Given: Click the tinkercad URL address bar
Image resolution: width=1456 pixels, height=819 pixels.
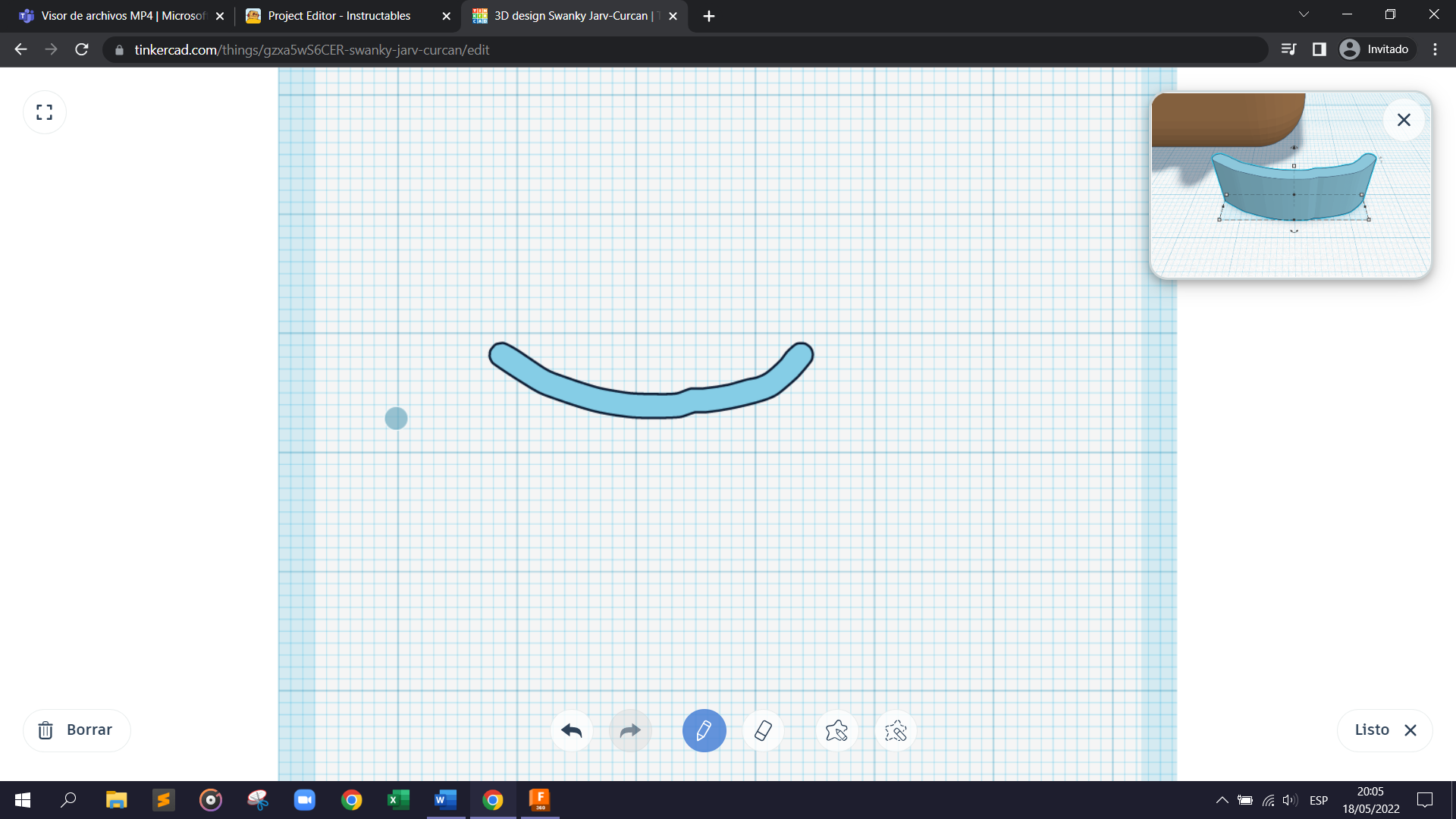Looking at the screenshot, I should (x=682, y=50).
